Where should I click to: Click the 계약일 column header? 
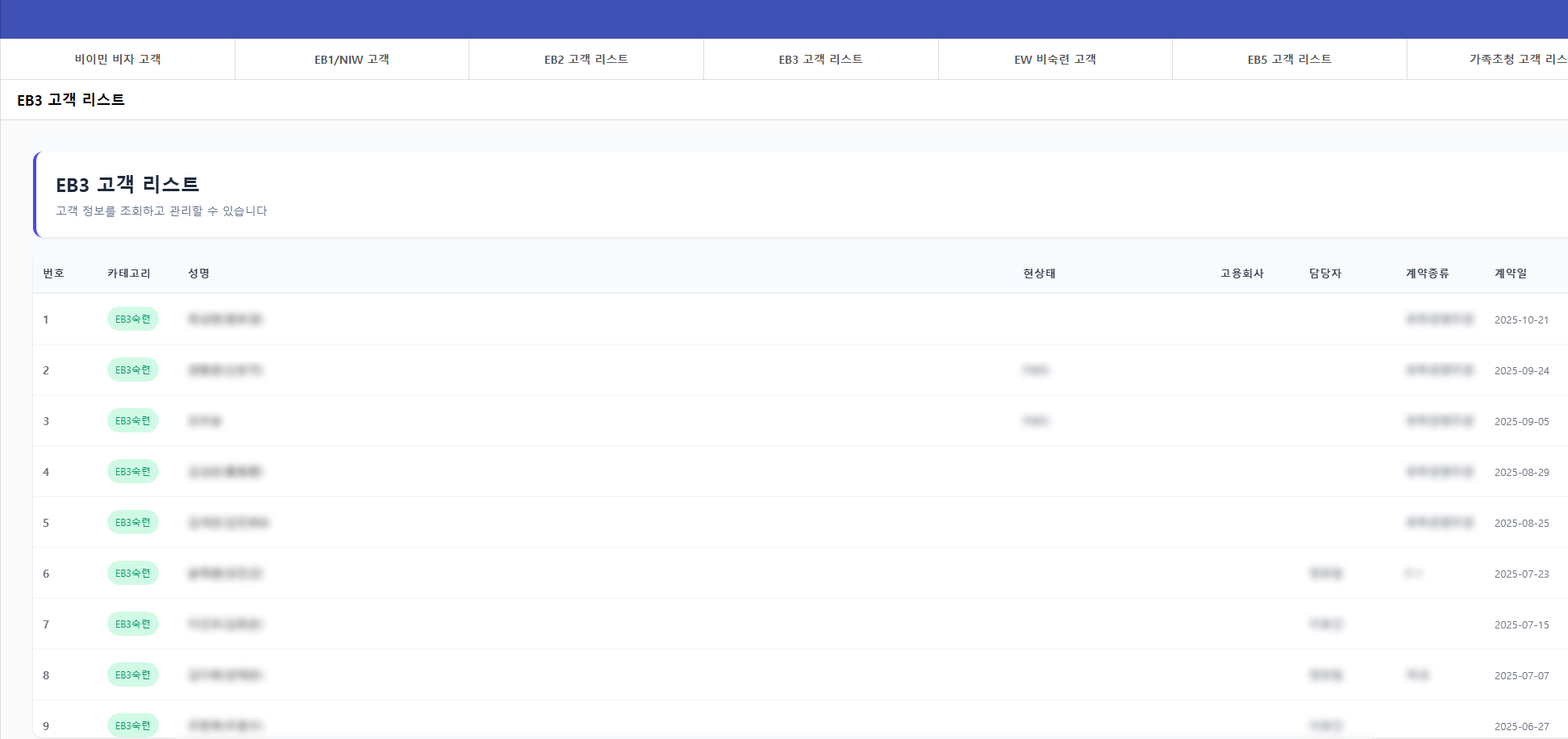click(1510, 273)
